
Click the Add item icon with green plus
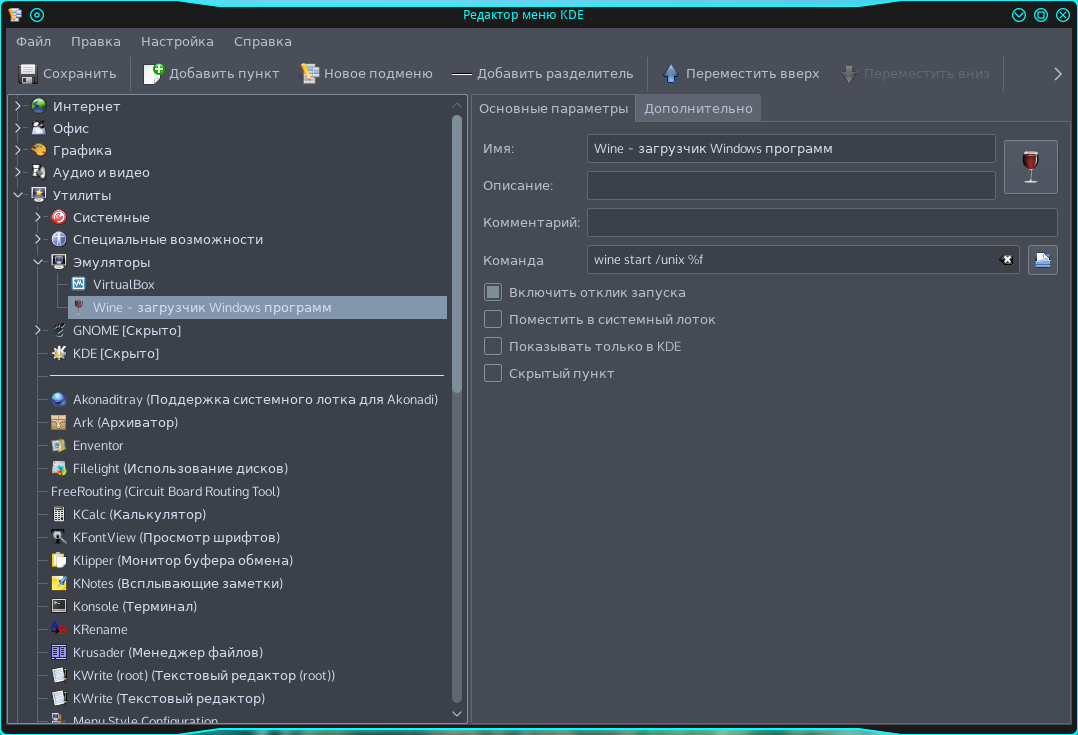[153, 73]
